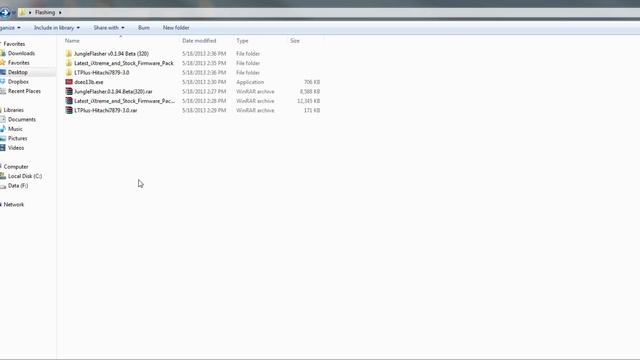640x360 pixels.
Task: Click the Latest_iXtreme firmware pack WinRAR archive icon
Action: click(69, 101)
